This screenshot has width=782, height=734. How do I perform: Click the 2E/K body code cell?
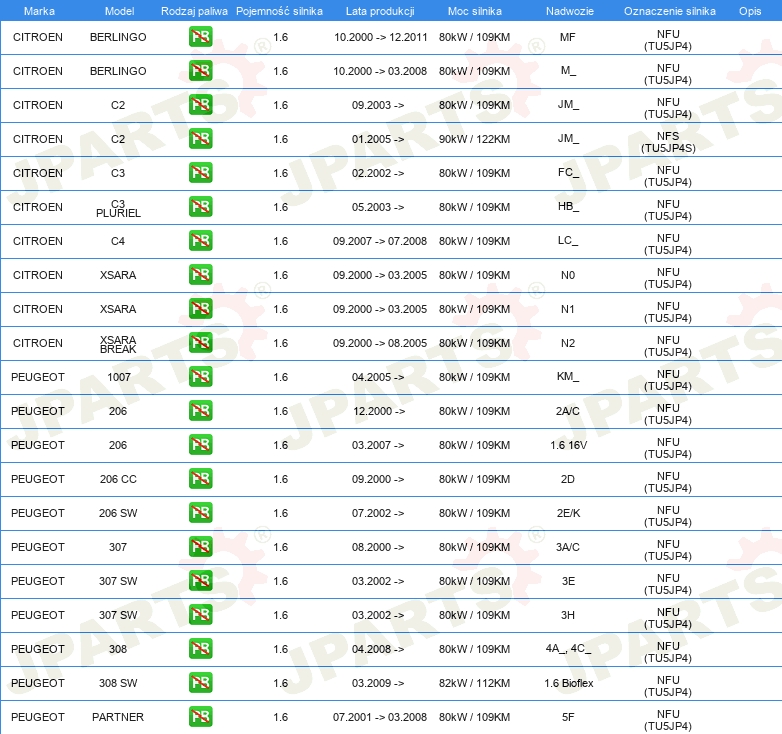(x=569, y=513)
